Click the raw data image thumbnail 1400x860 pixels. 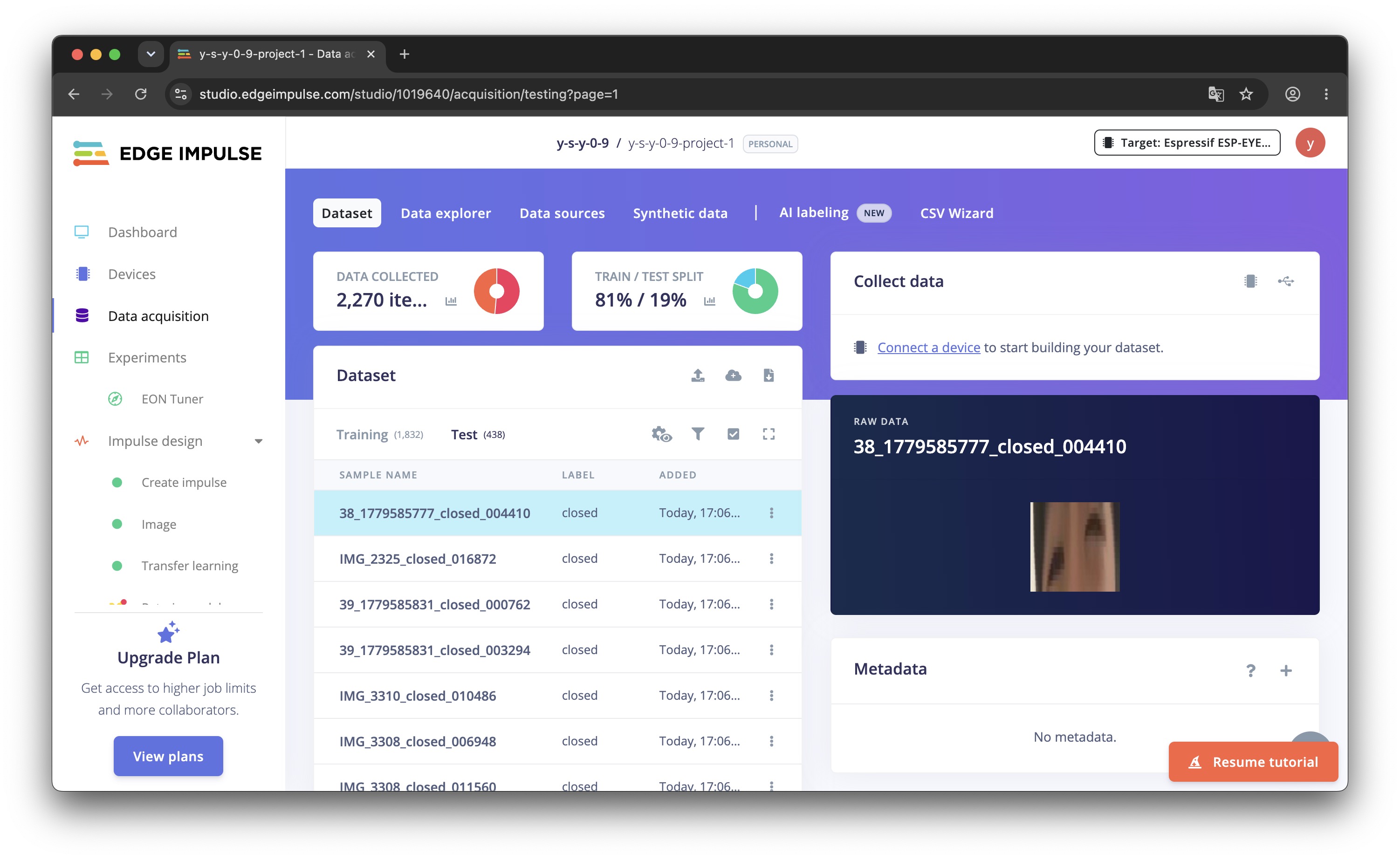pyautogui.click(x=1074, y=546)
